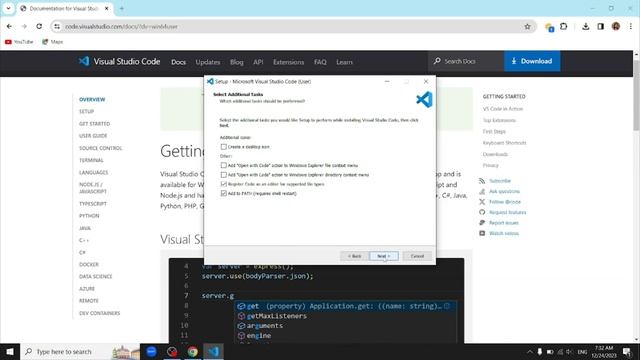Open the Blog menu item
The image size is (640, 360).
pyautogui.click(x=237, y=62)
